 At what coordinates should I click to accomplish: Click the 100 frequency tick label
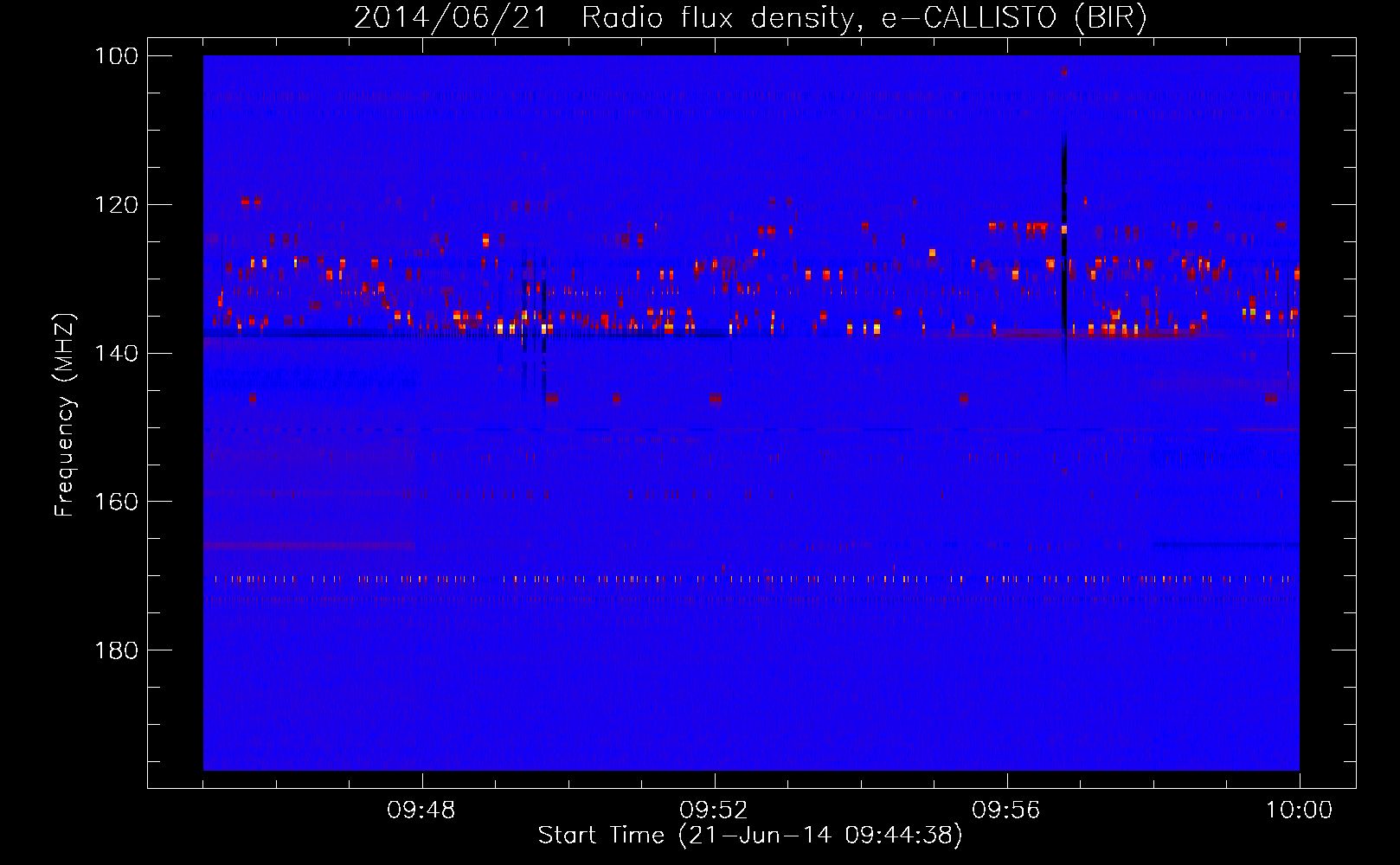coord(116,56)
